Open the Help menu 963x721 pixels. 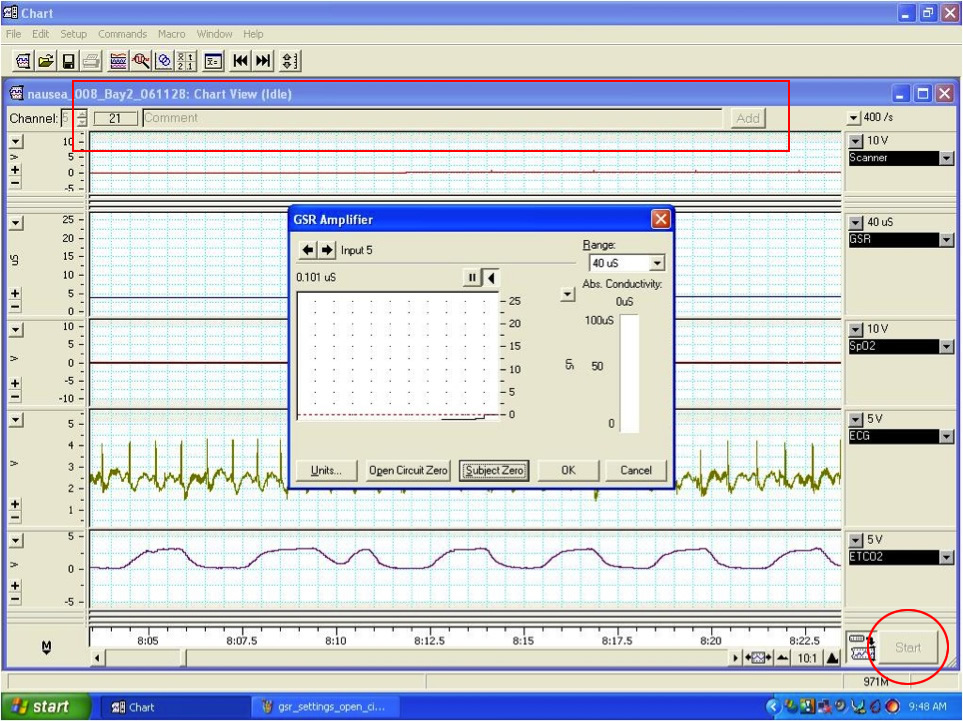(253, 34)
